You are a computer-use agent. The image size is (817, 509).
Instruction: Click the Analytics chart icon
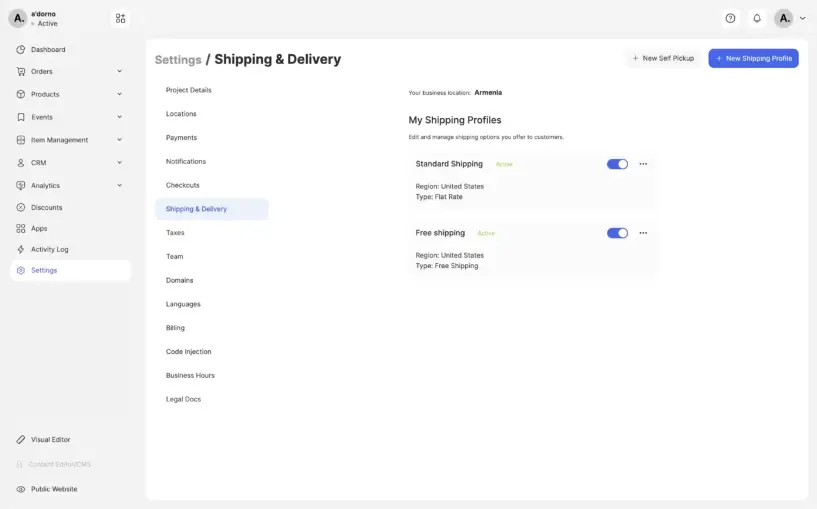pyautogui.click(x=20, y=185)
